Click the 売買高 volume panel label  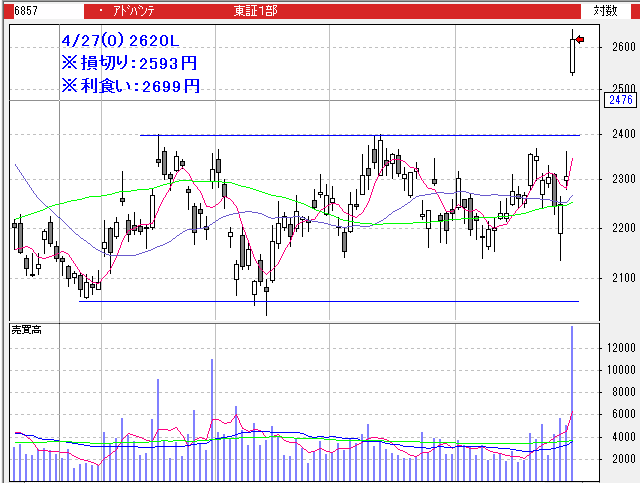coord(27,329)
